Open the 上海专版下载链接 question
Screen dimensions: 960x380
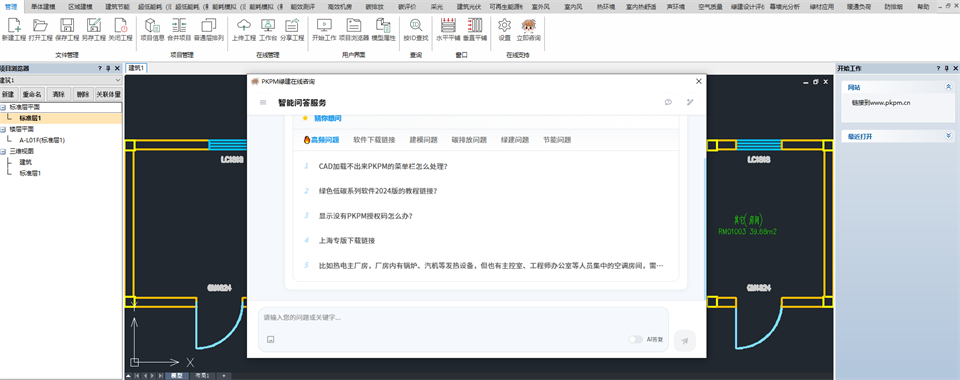pos(347,240)
